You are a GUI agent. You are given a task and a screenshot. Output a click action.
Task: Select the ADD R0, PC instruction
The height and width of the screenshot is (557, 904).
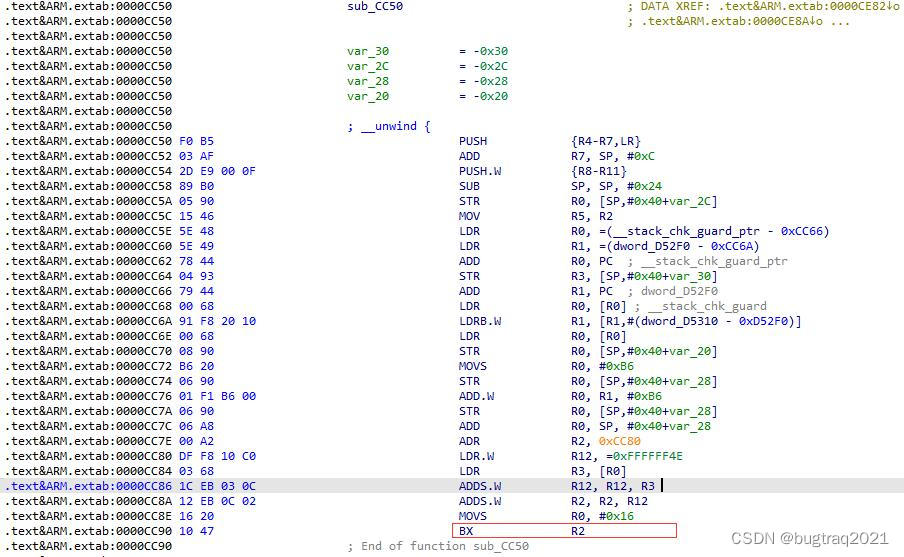[x=536, y=261]
